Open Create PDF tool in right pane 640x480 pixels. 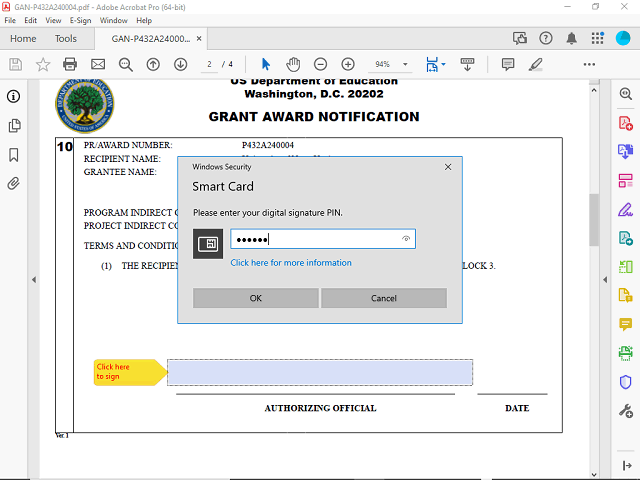coord(625,123)
